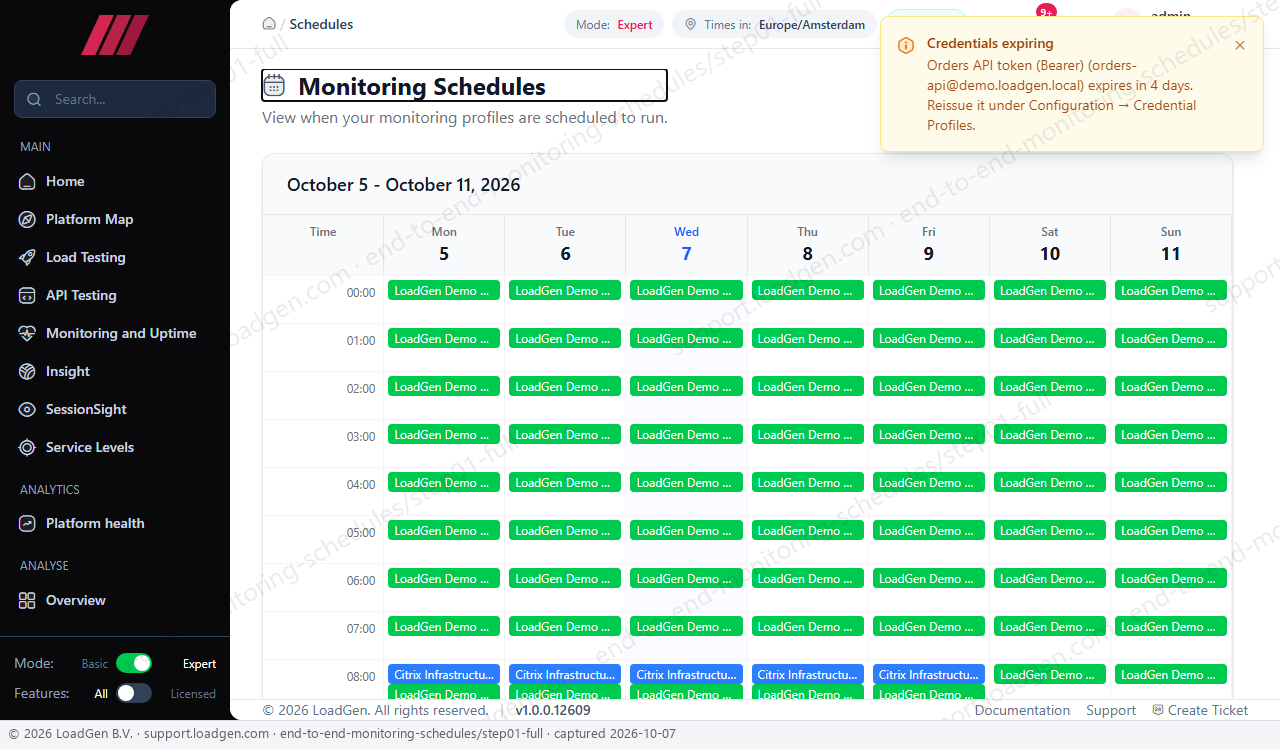This screenshot has width=1280, height=749.
Task: Open the Service Levels menu item
Action: click(x=115, y=447)
